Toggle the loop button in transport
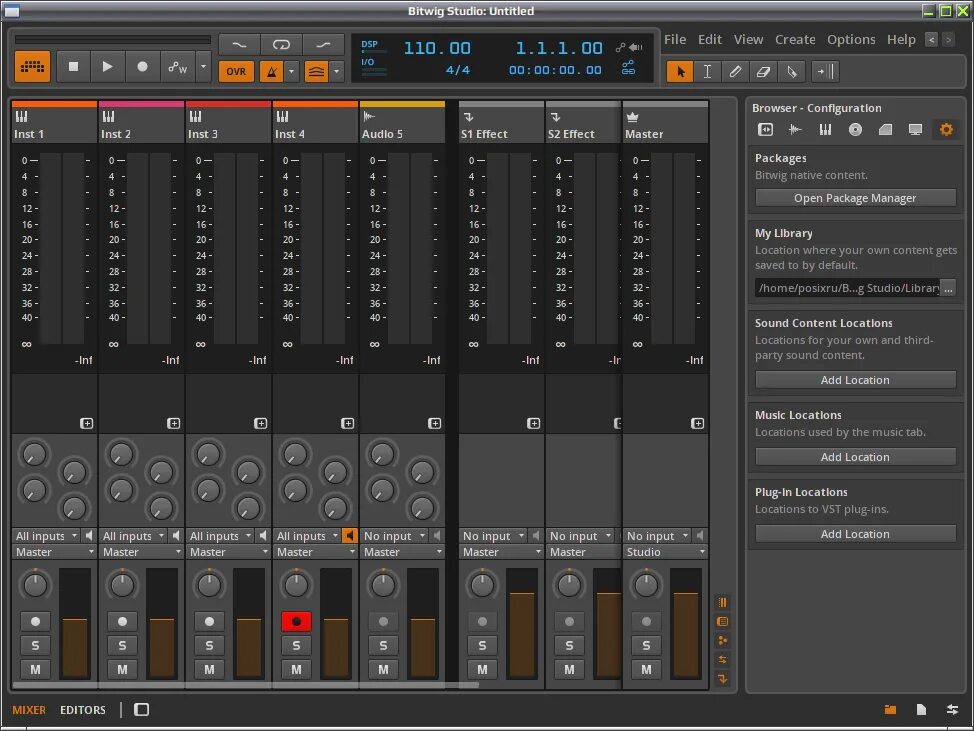Screen dimensions: 974x731 click(x=281, y=45)
